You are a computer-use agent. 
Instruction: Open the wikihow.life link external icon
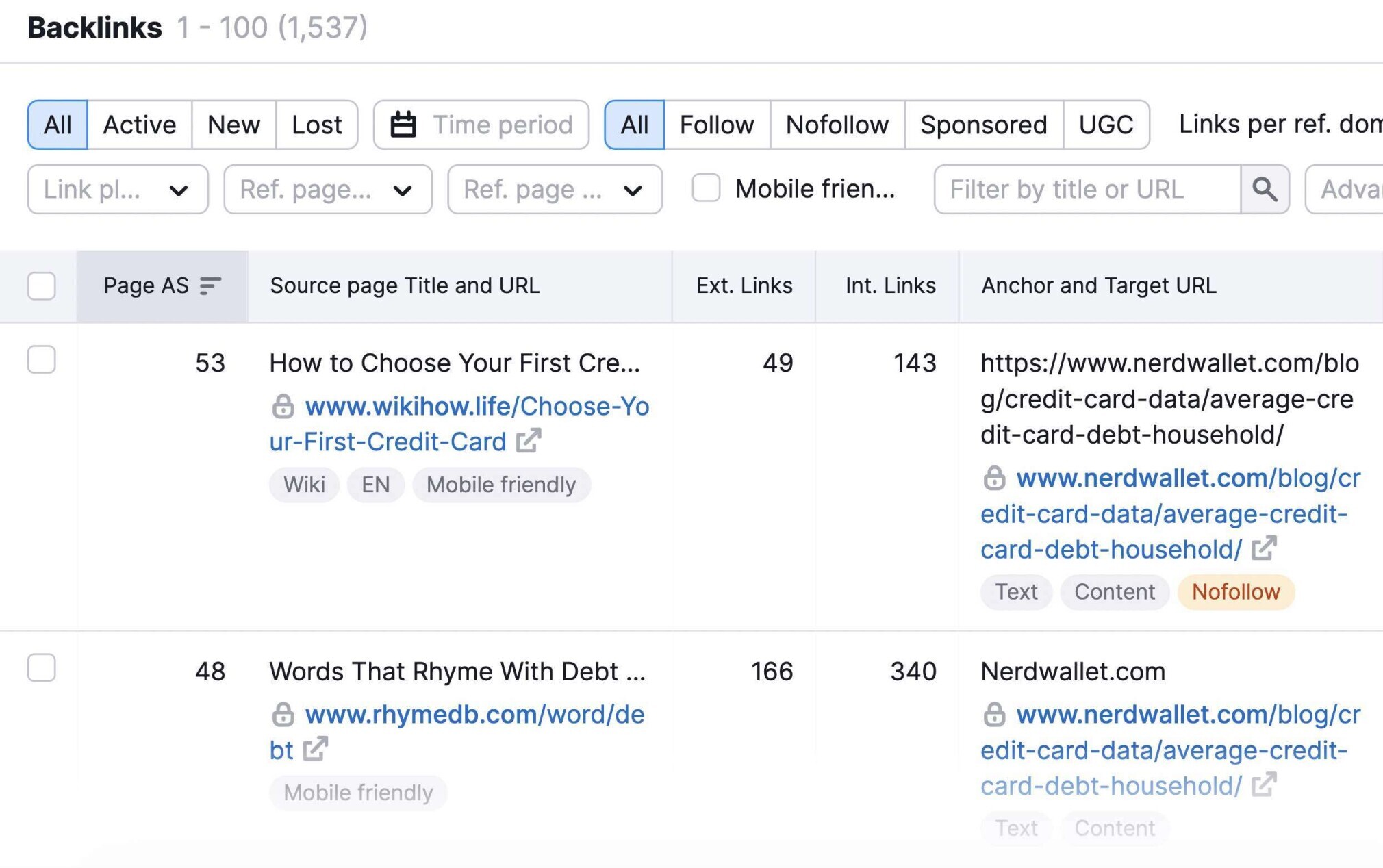coord(529,441)
